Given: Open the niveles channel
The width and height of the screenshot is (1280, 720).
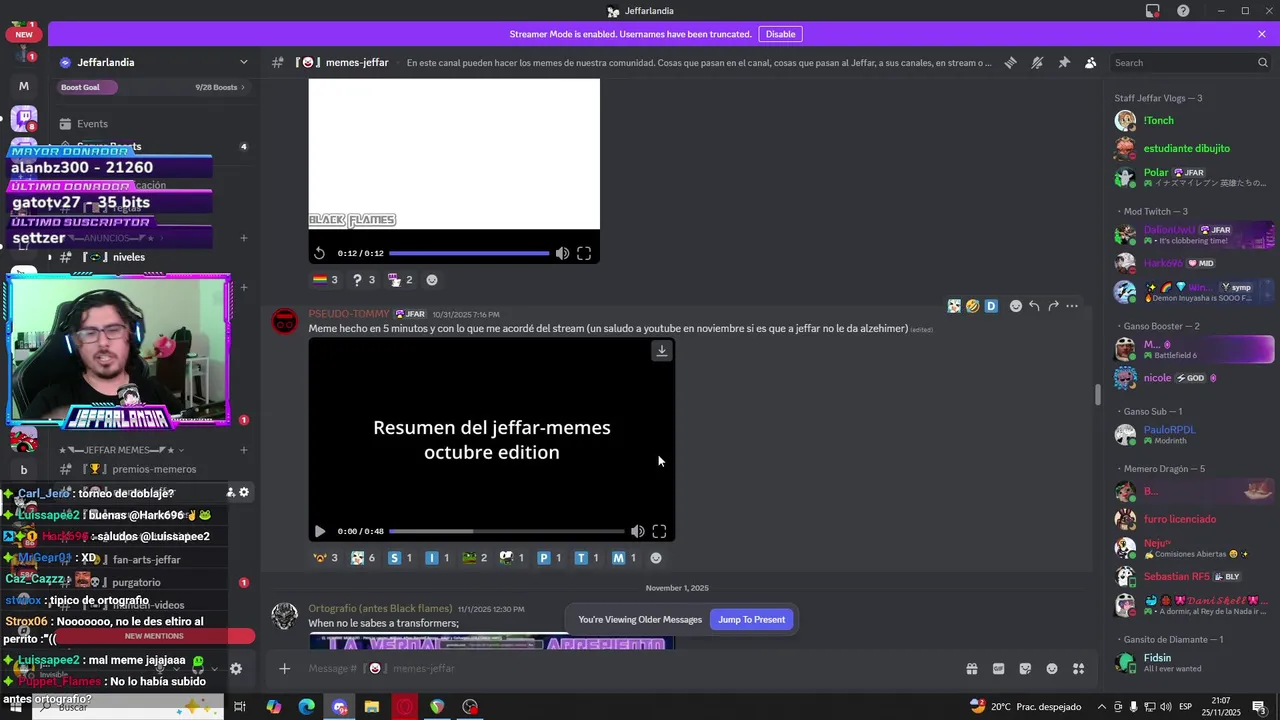Looking at the screenshot, I should coord(129,257).
